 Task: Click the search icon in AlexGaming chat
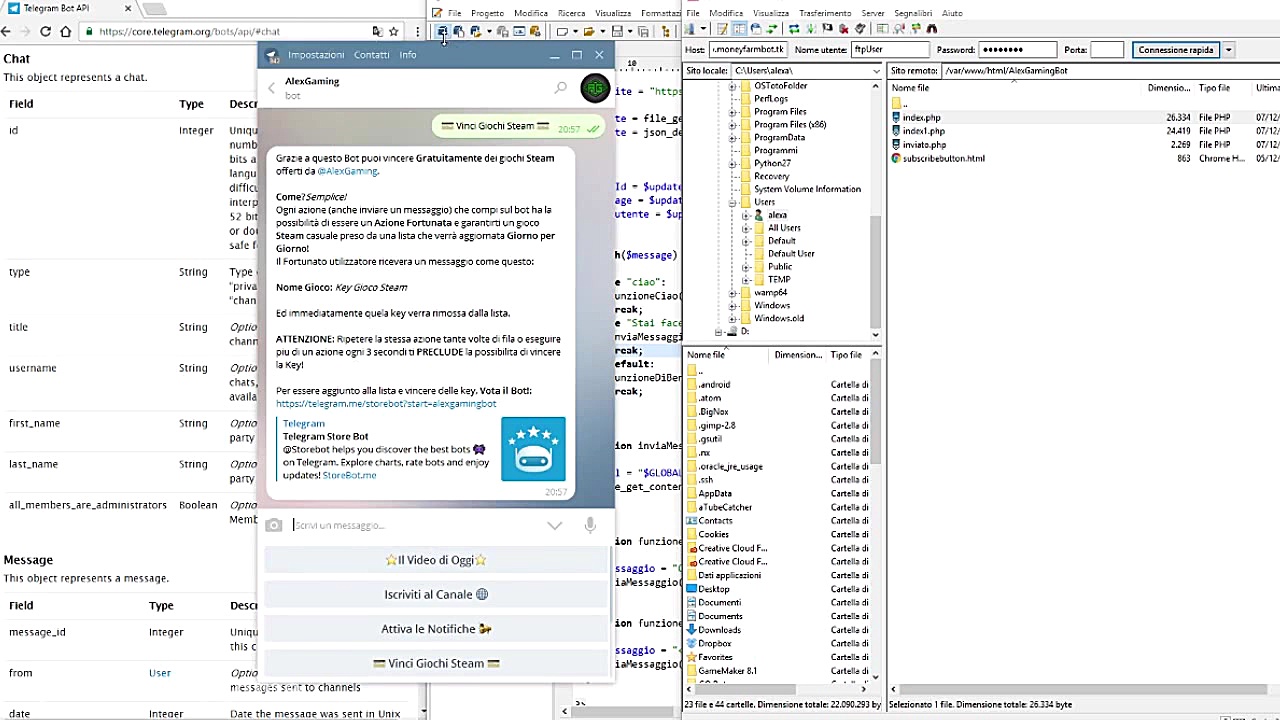click(560, 88)
